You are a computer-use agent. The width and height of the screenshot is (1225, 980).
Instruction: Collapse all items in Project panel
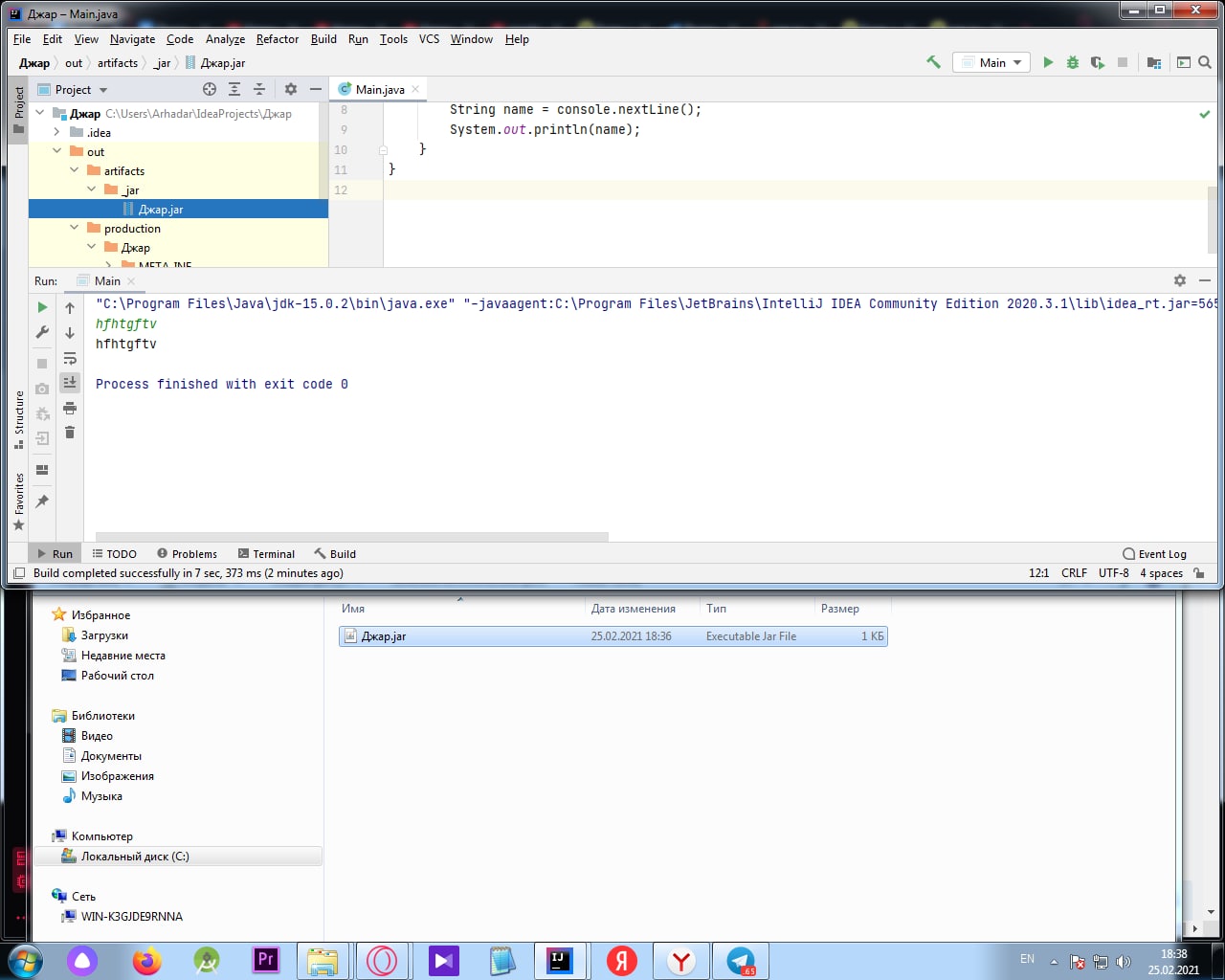[x=259, y=89]
